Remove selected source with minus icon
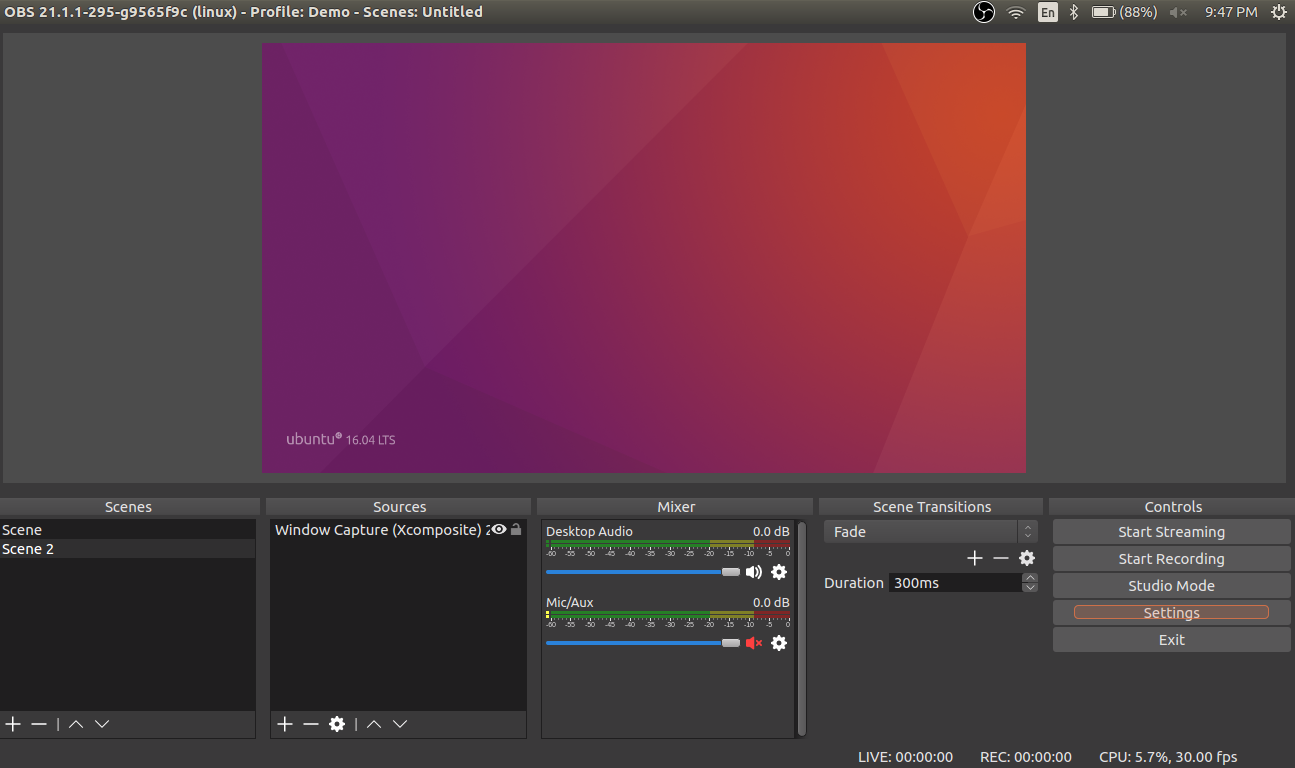Viewport: 1295px width, 768px height. (311, 724)
